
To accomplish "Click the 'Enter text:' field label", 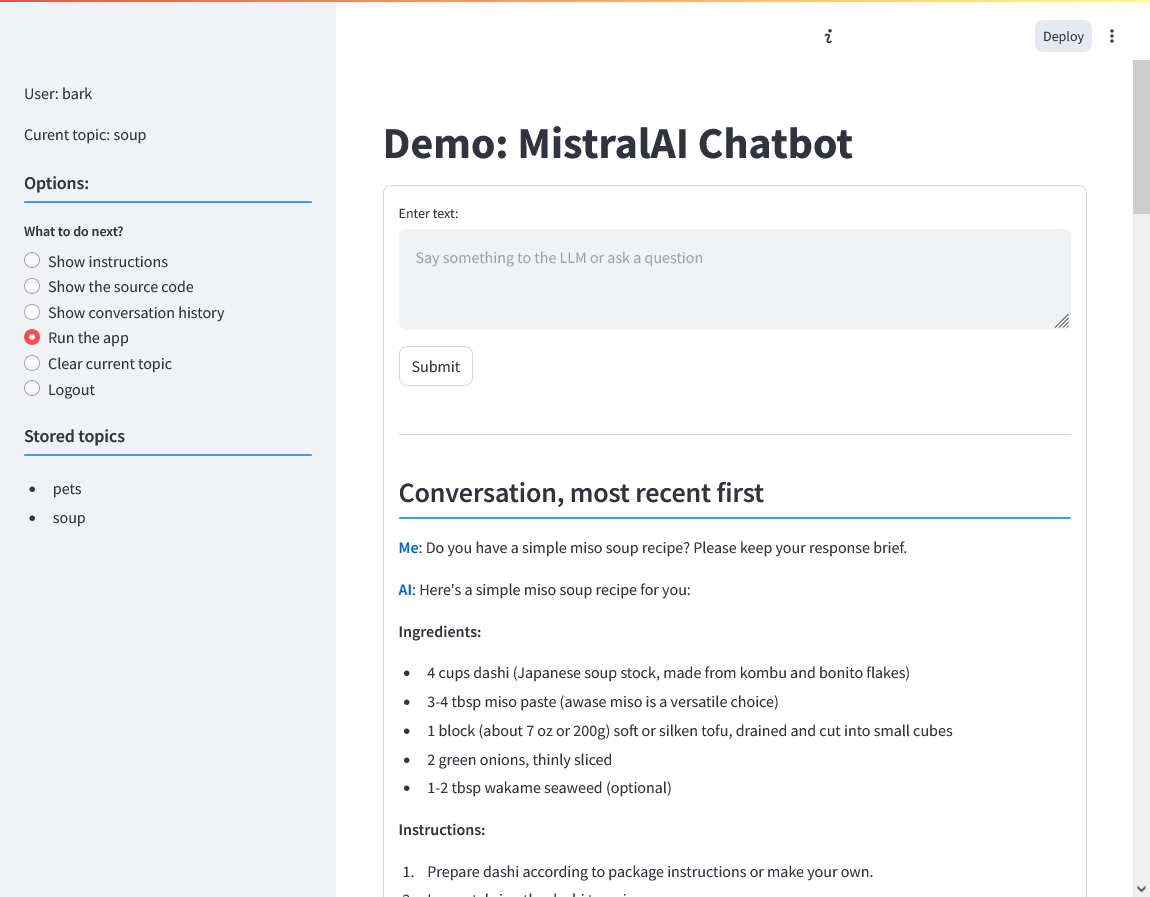I will [428, 213].
